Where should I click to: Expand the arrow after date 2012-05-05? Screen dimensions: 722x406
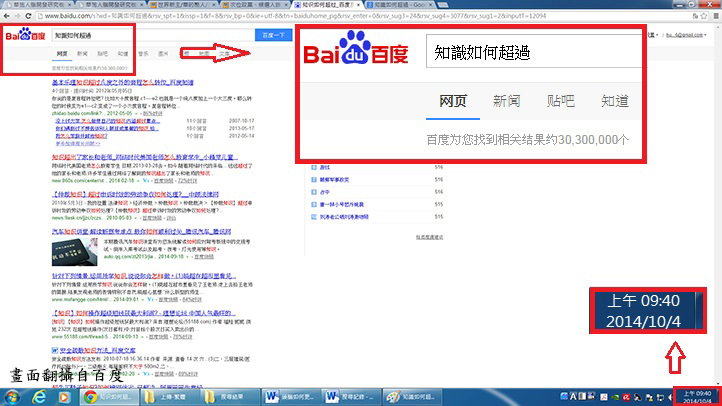(x=137, y=113)
